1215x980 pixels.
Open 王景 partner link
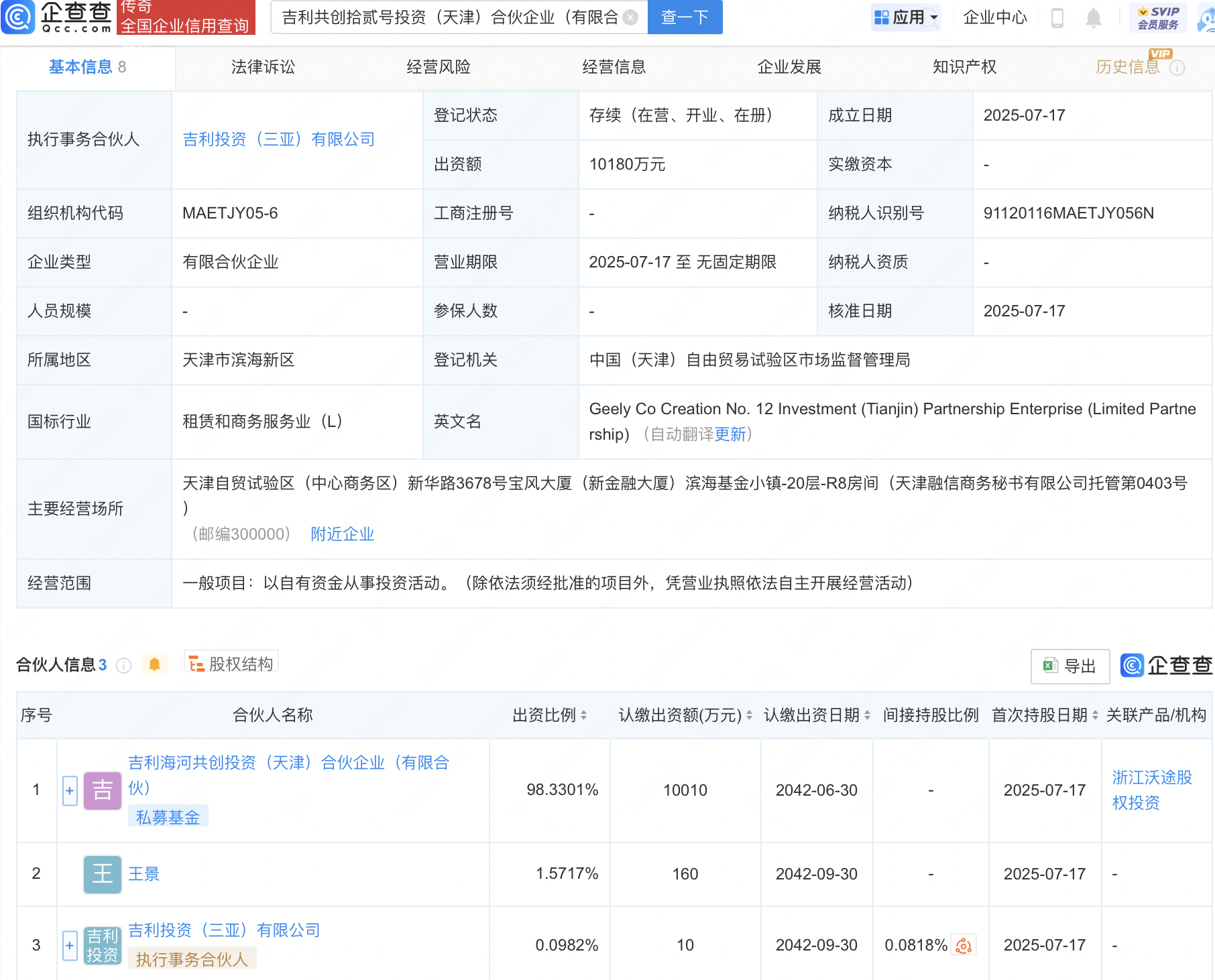[143, 874]
